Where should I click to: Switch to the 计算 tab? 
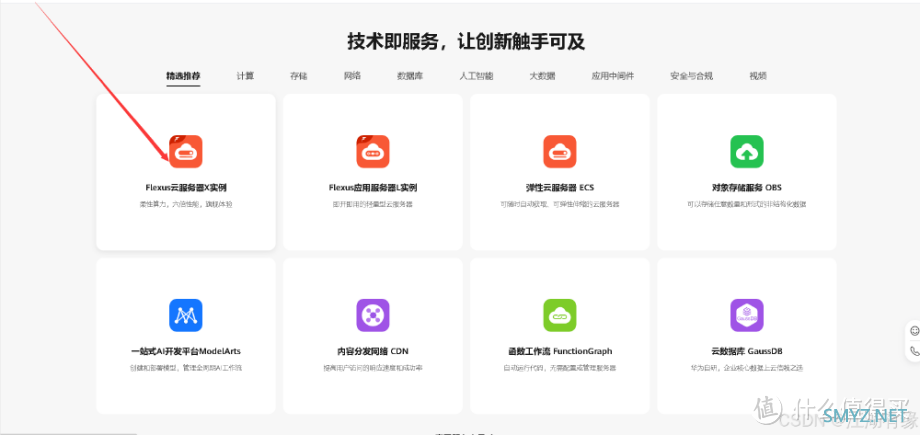pos(245,76)
